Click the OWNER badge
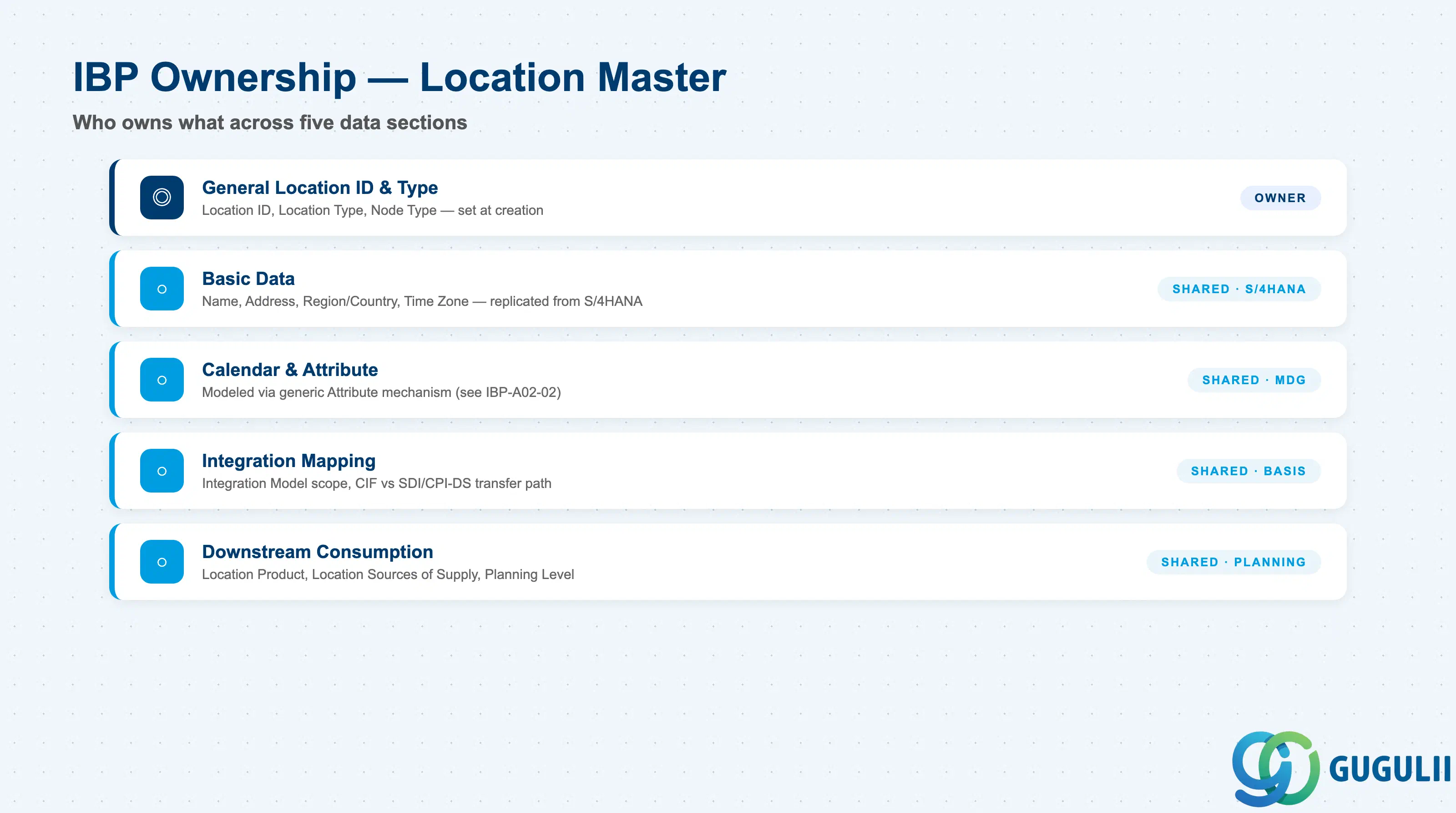The image size is (1456, 813). pyautogui.click(x=1280, y=198)
